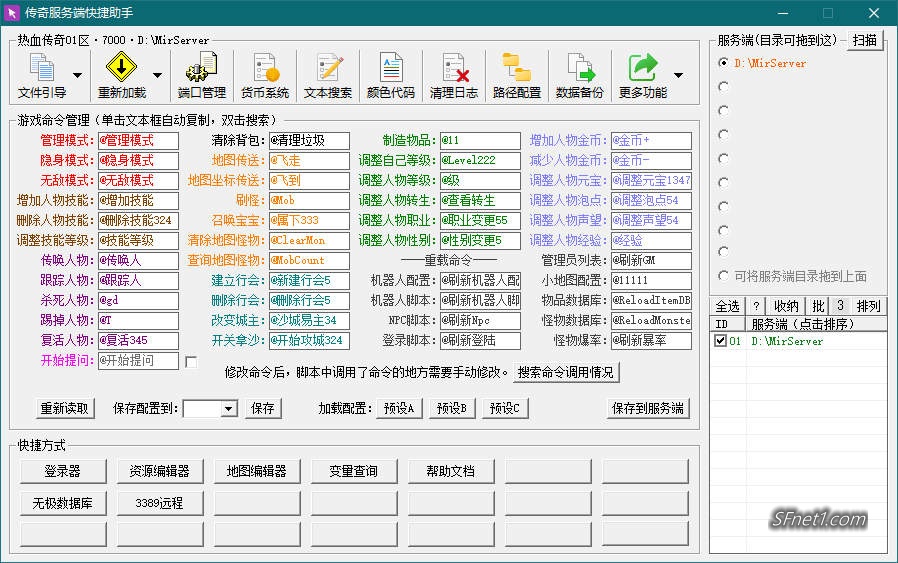Load configuration 预设A
Image resolution: width=898 pixels, height=563 pixels.
tap(399, 408)
